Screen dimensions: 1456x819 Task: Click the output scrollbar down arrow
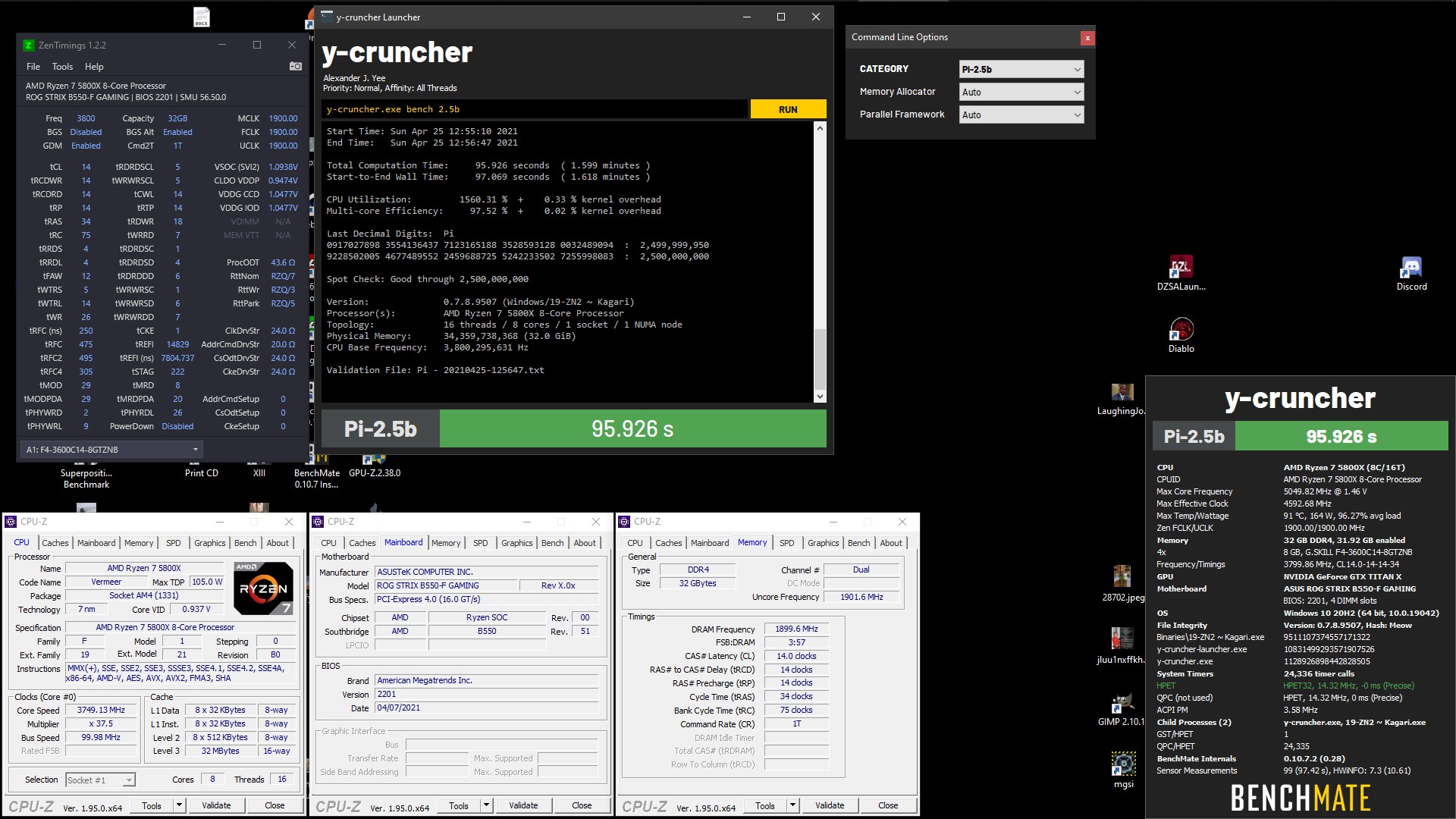(x=819, y=397)
